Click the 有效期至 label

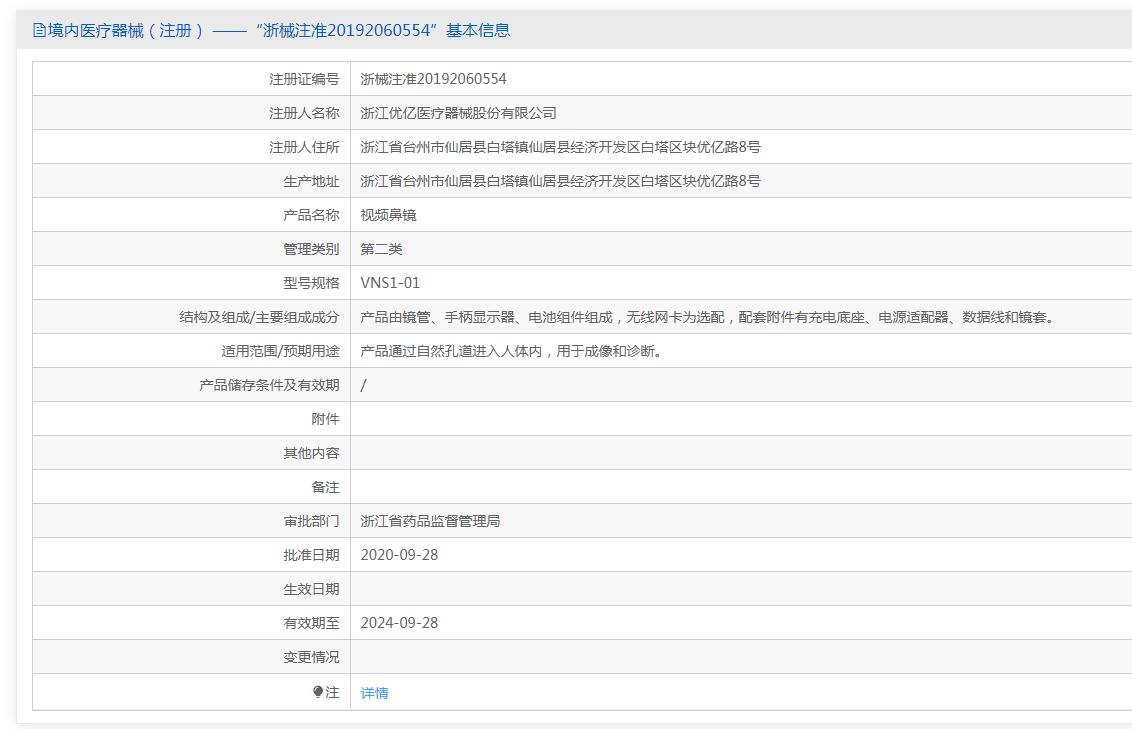pyautogui.click(x=311, y=622)
